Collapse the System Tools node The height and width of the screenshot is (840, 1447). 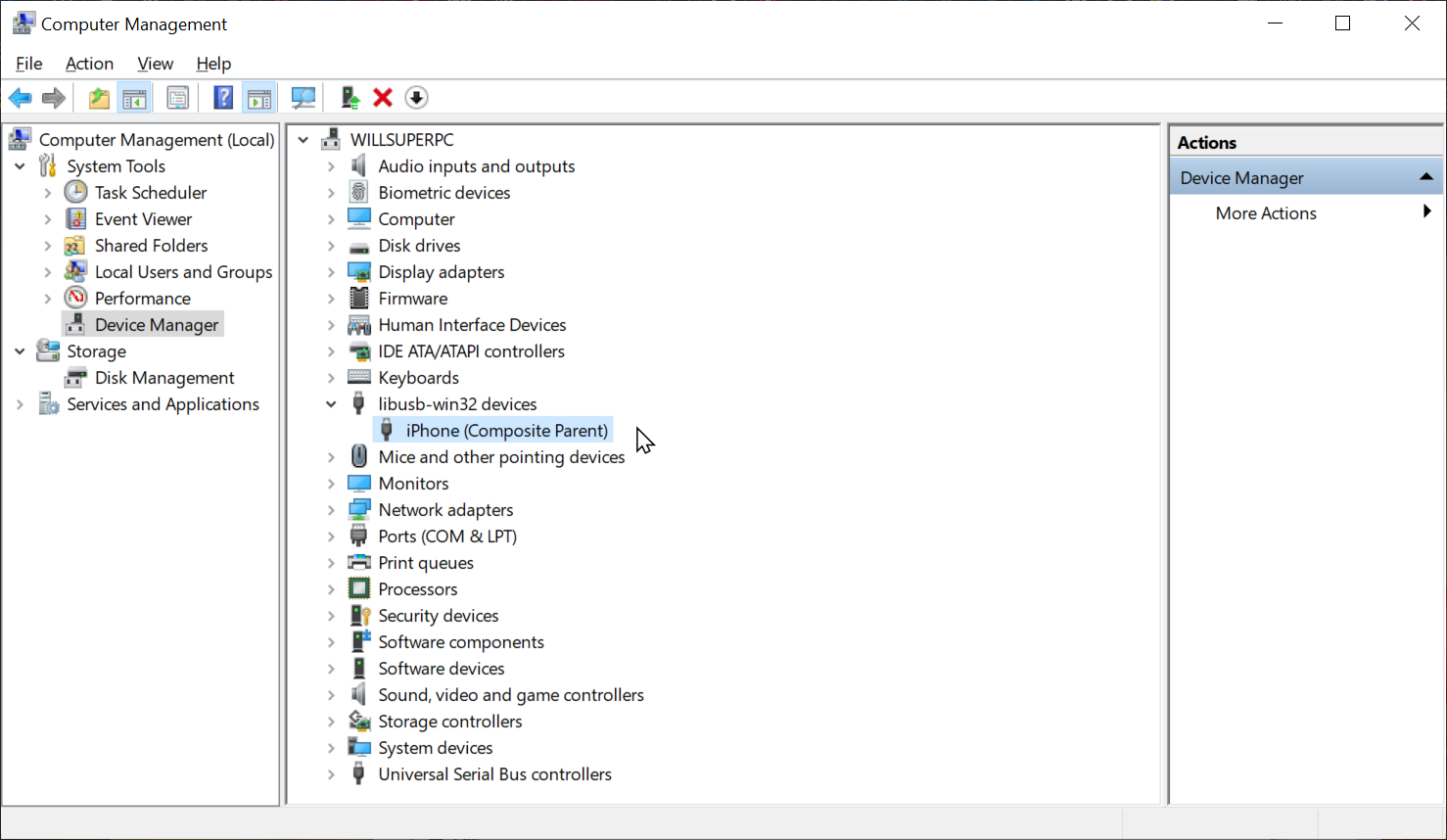(20, 166)
